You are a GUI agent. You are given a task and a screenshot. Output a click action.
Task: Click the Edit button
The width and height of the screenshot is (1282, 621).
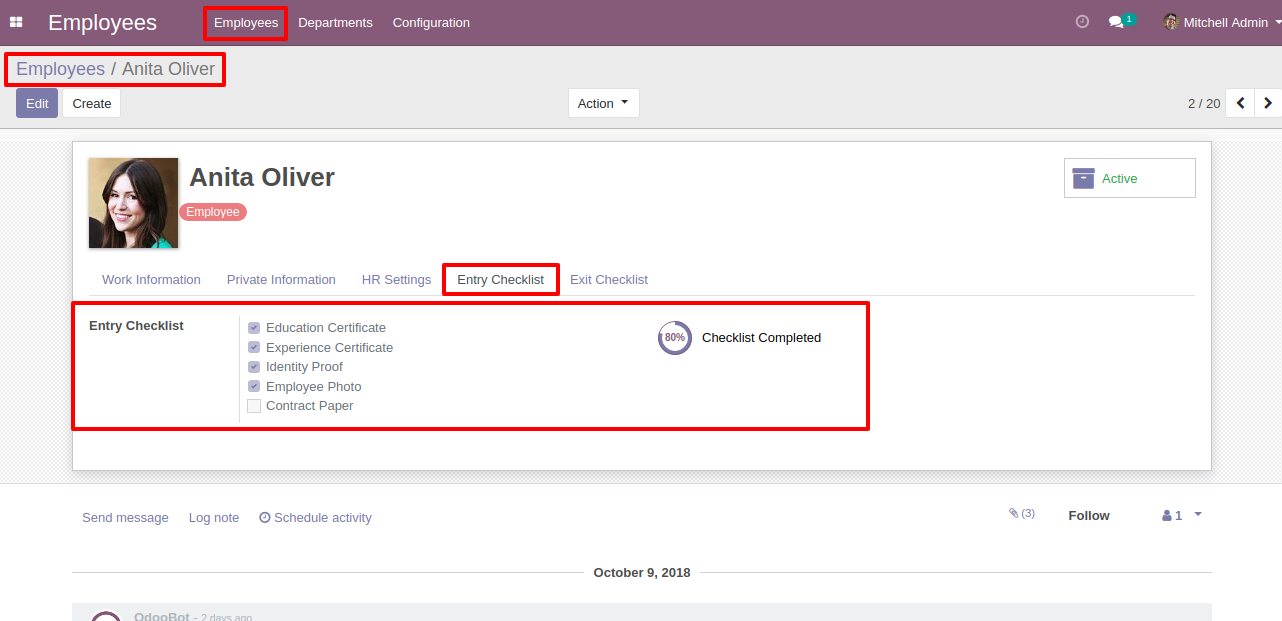click(37, 103)
